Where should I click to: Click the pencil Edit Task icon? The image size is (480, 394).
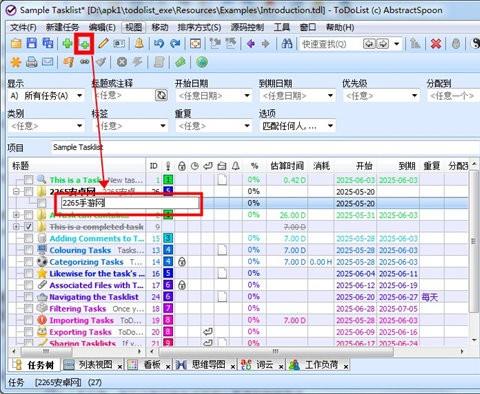pyautogui.click(x=103, y=44)
